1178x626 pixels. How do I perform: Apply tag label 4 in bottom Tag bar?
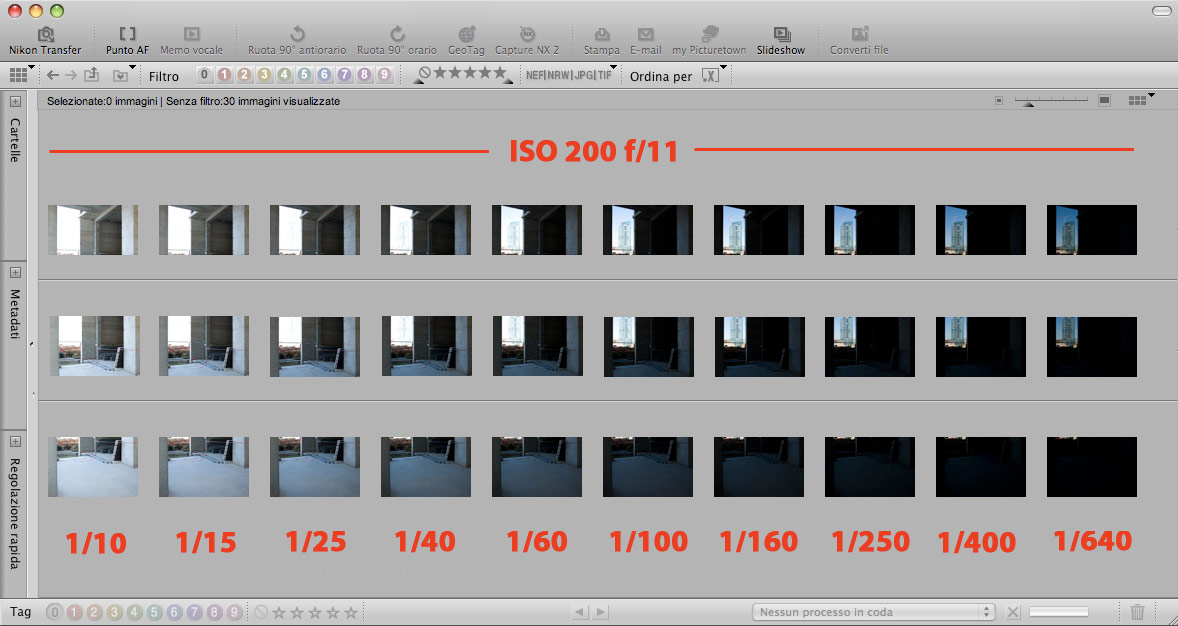134,612
